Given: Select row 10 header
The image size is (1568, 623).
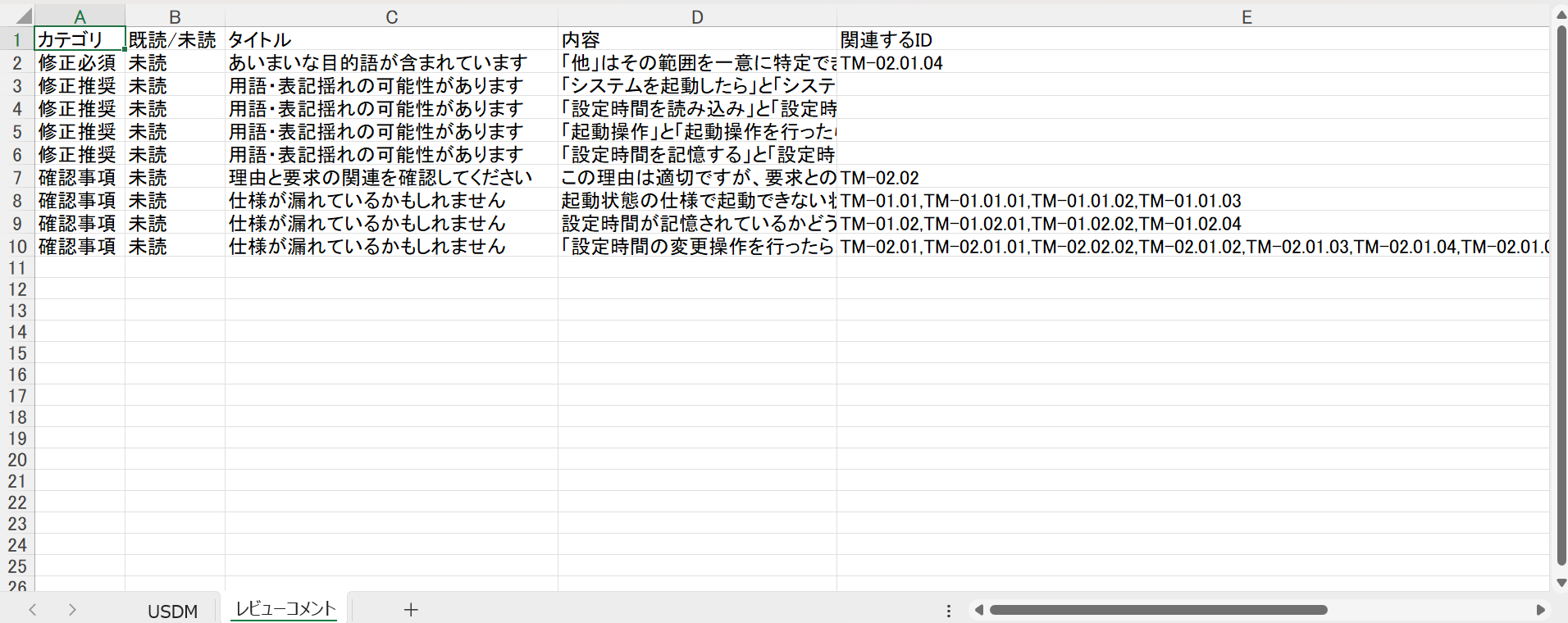Looking at the screenshot, I should pyautogui.click(x=16, y=246).
